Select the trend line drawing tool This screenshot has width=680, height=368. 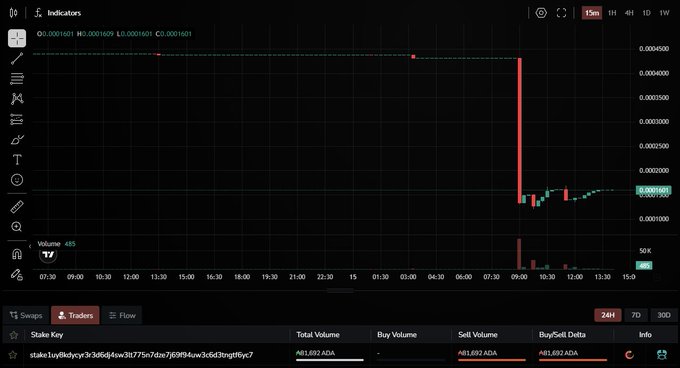(x=17, y=59)
